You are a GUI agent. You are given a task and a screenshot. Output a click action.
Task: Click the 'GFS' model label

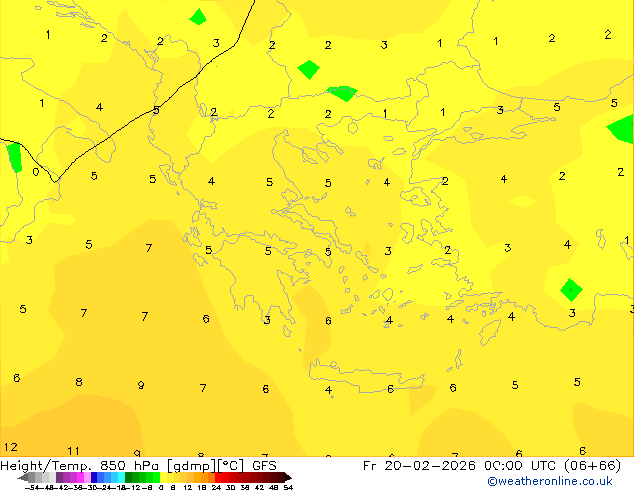(x=264, y=465)
